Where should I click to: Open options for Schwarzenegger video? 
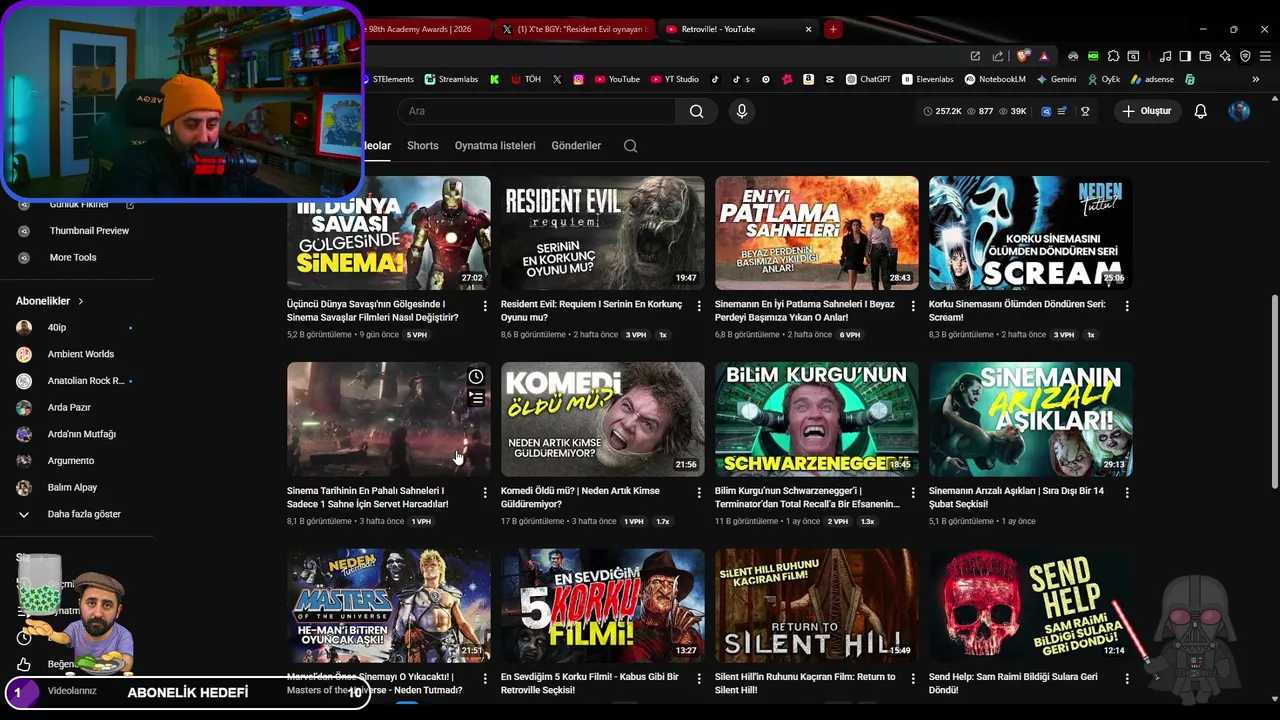pos(913,492)
